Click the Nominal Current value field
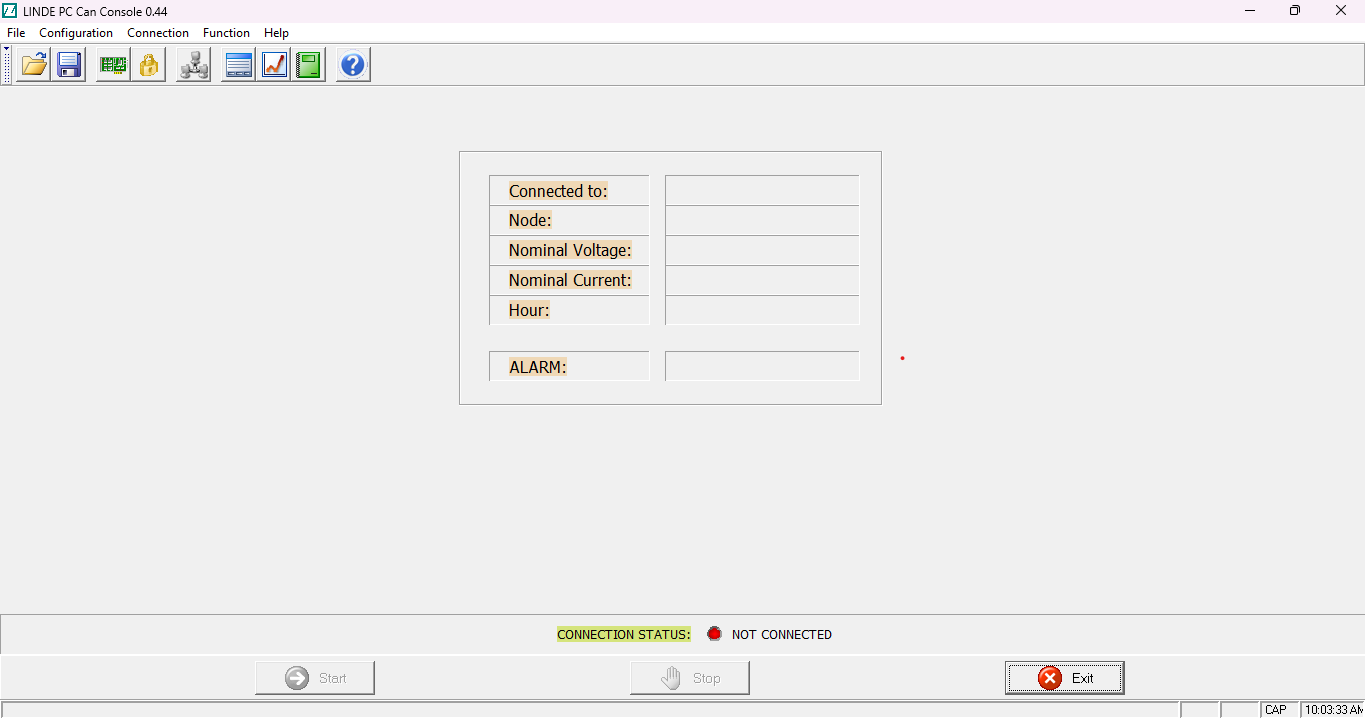Image resolution: width=1365 pixels, height=718 pixels. 762,281
